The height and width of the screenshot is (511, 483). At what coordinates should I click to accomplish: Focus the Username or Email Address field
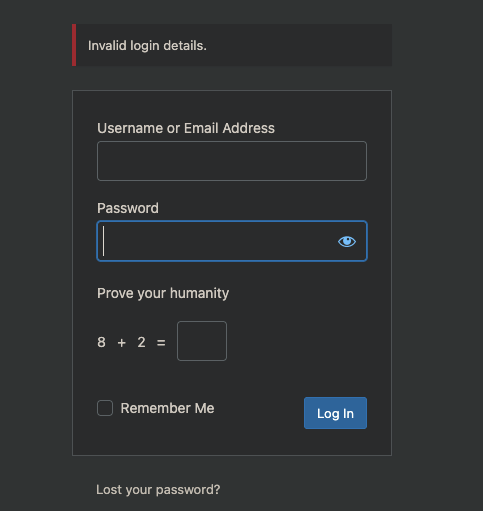[232, 161]
